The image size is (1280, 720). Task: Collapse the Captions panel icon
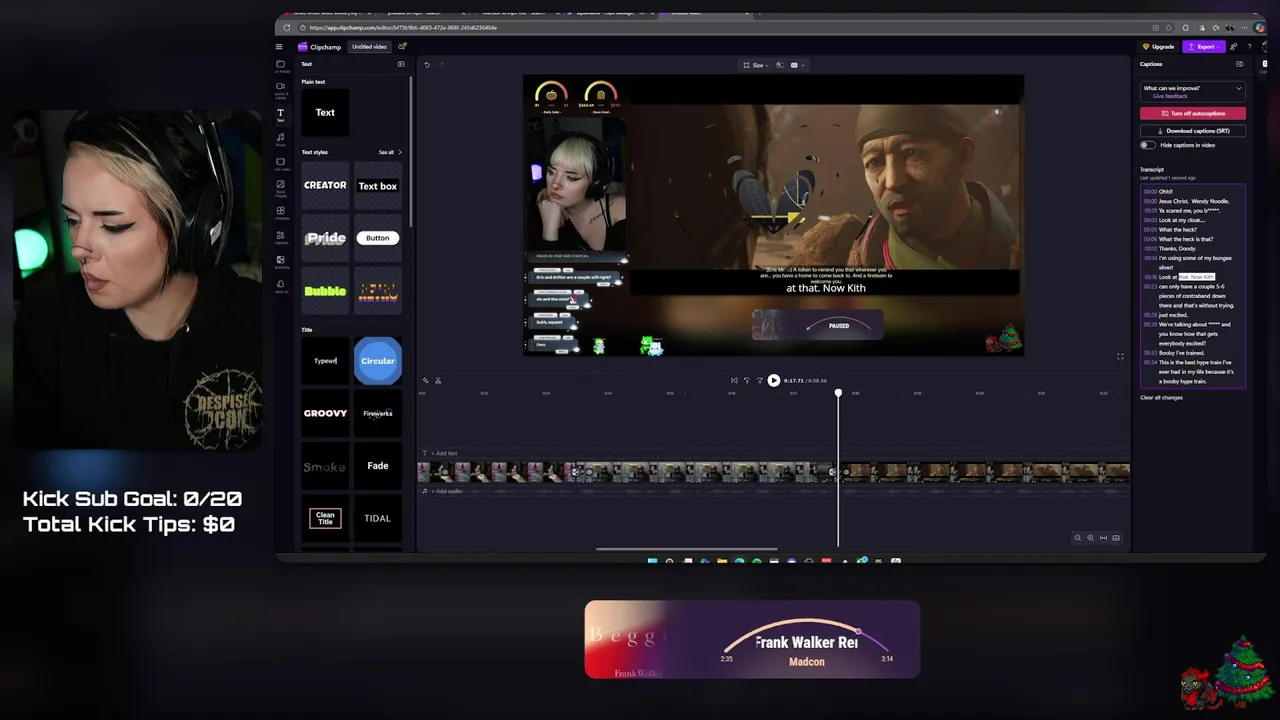1239,64
